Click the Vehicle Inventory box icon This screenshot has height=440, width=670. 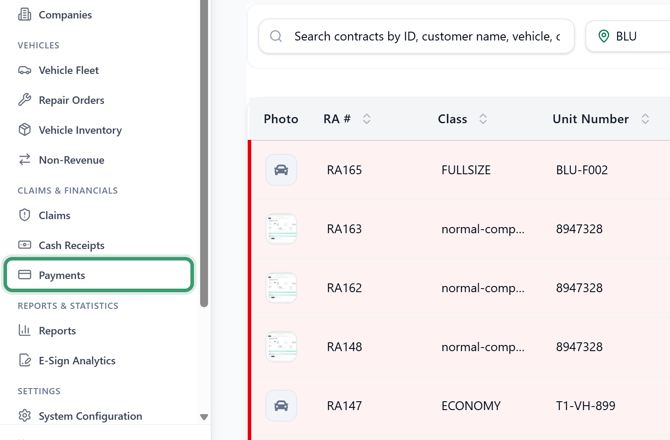click(x=24, y=130)
